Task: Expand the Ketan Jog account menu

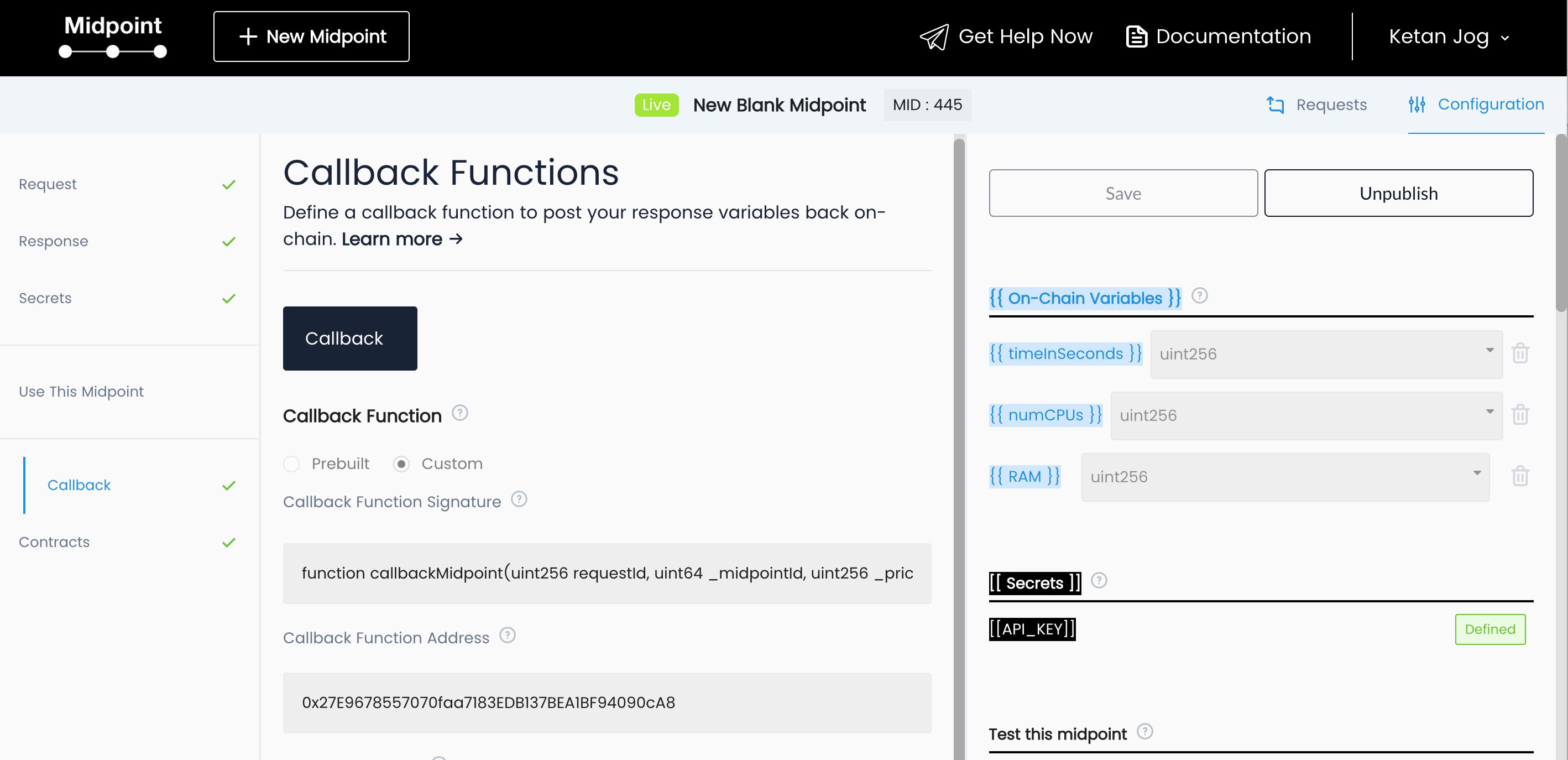Action: point(1448,37)
